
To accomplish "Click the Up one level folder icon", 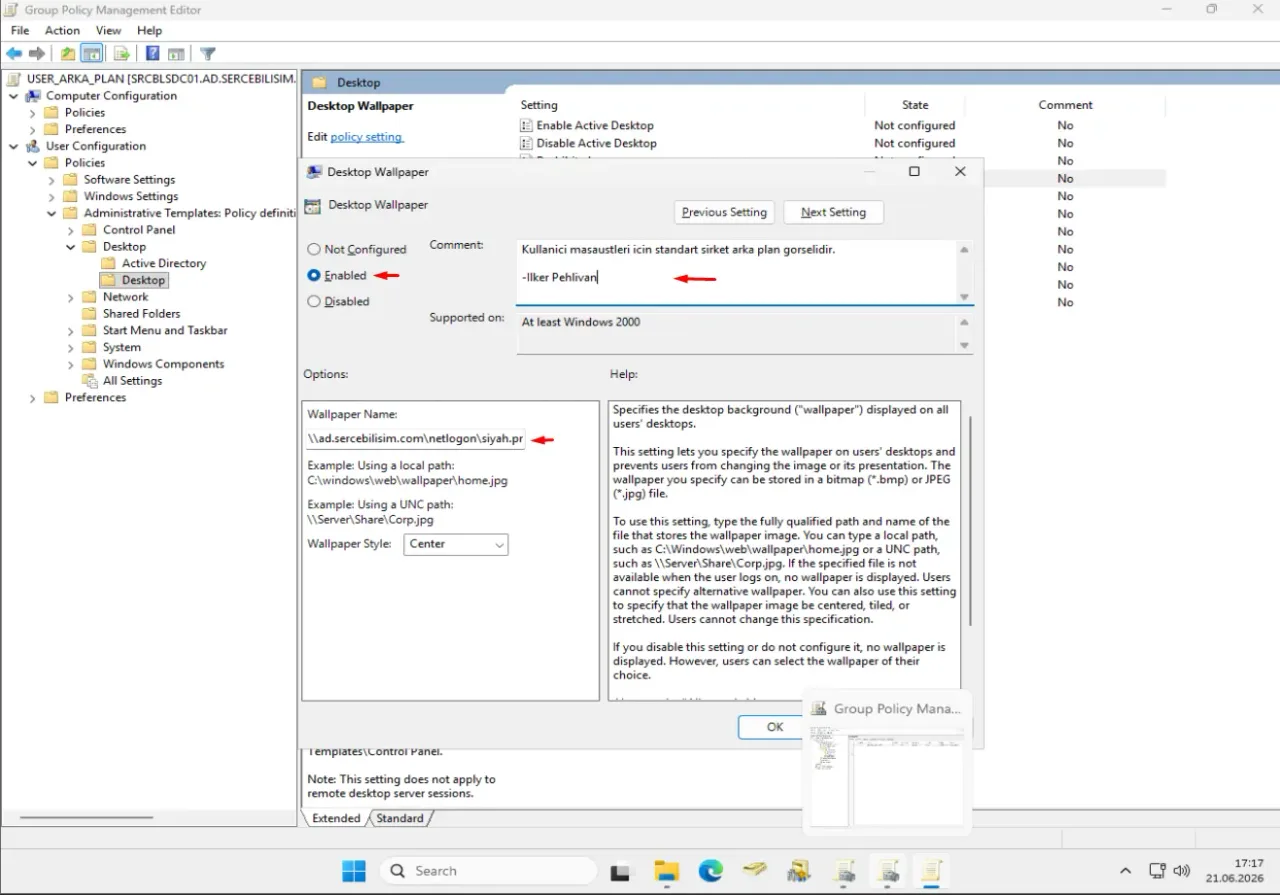I will 67,54.
